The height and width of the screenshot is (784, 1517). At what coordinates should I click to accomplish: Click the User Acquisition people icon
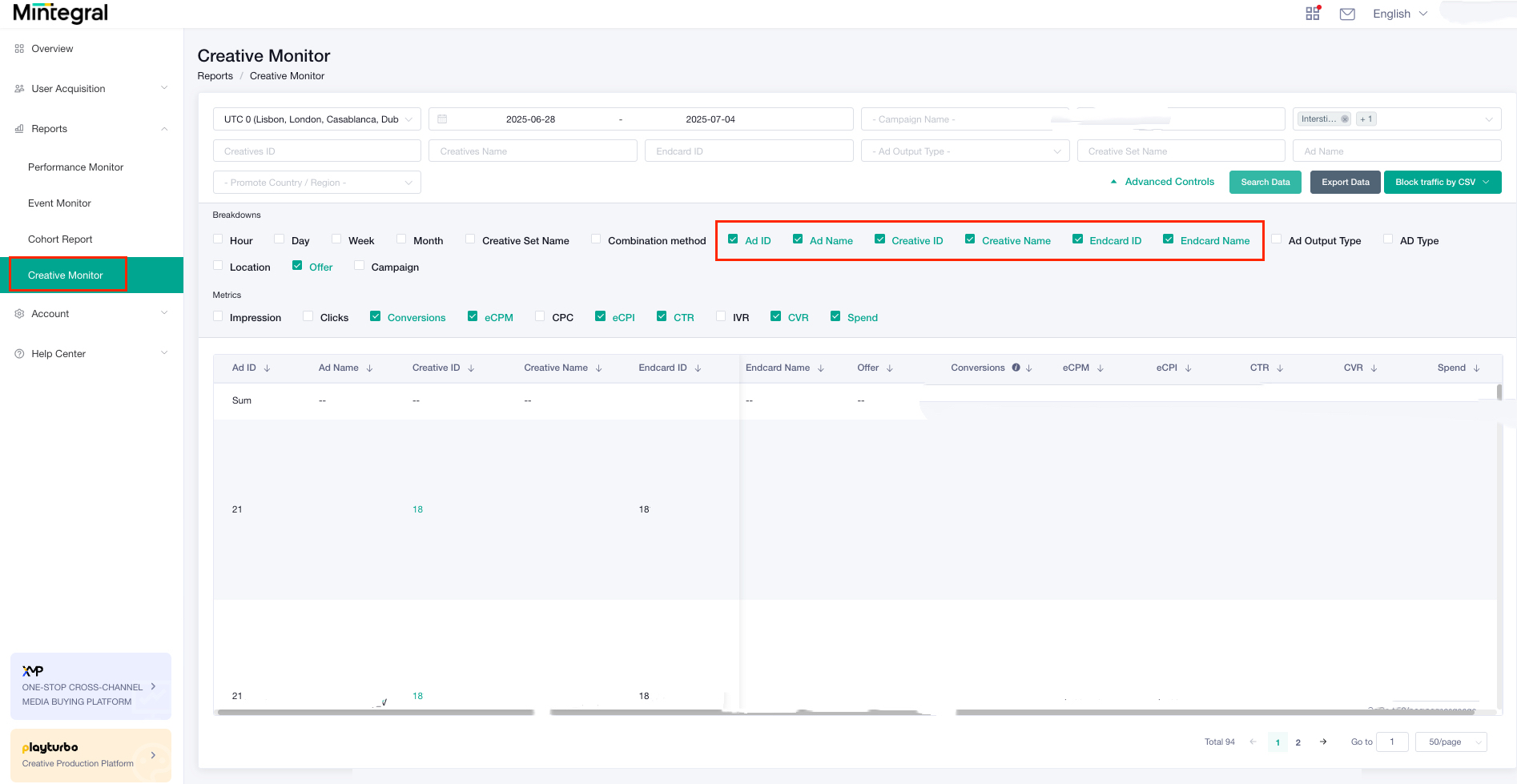18,88
